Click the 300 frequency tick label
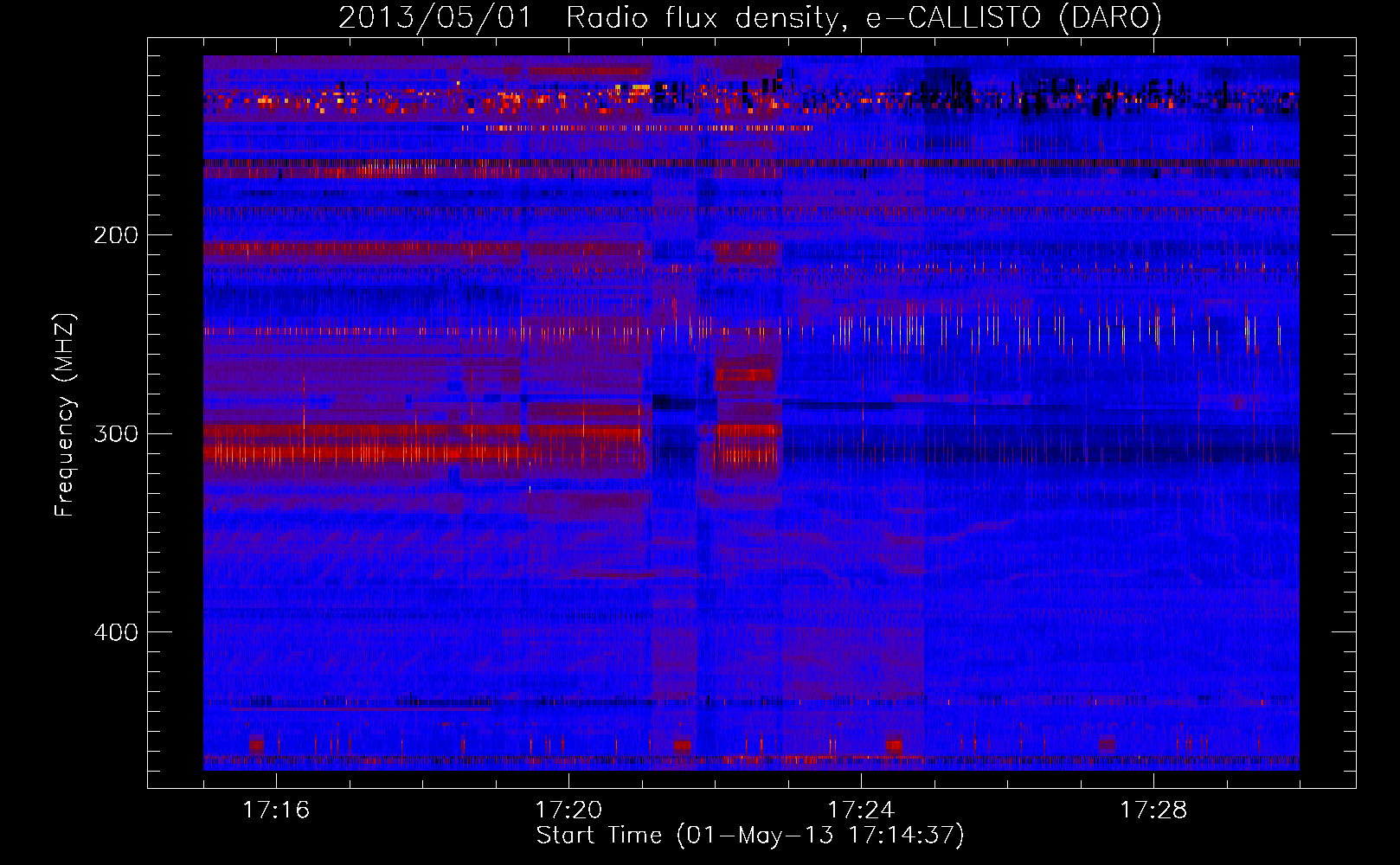This screenshot has height=865, width=1400. 116,433
